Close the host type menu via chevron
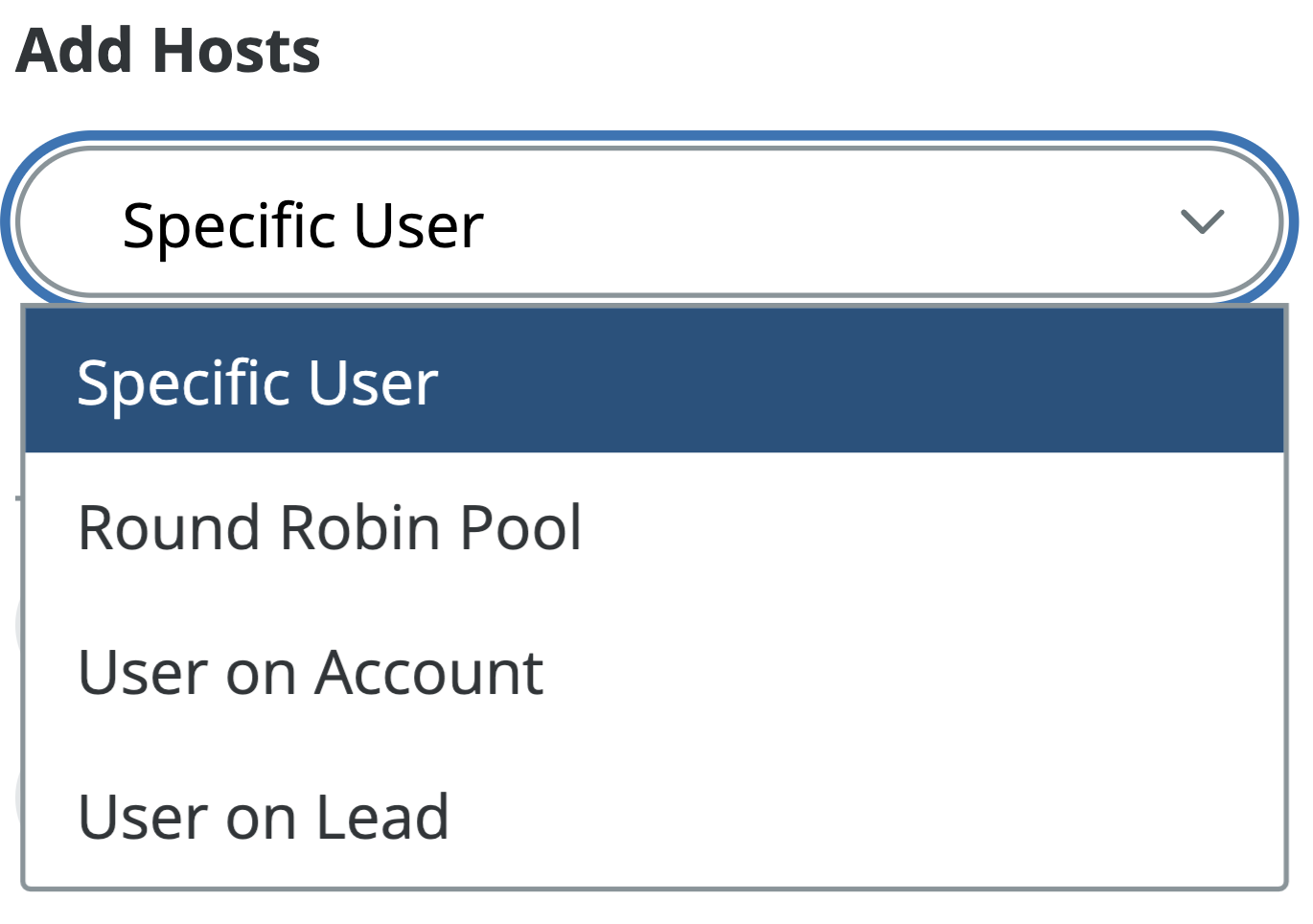1313x924 pixels. pos(1202,221)
